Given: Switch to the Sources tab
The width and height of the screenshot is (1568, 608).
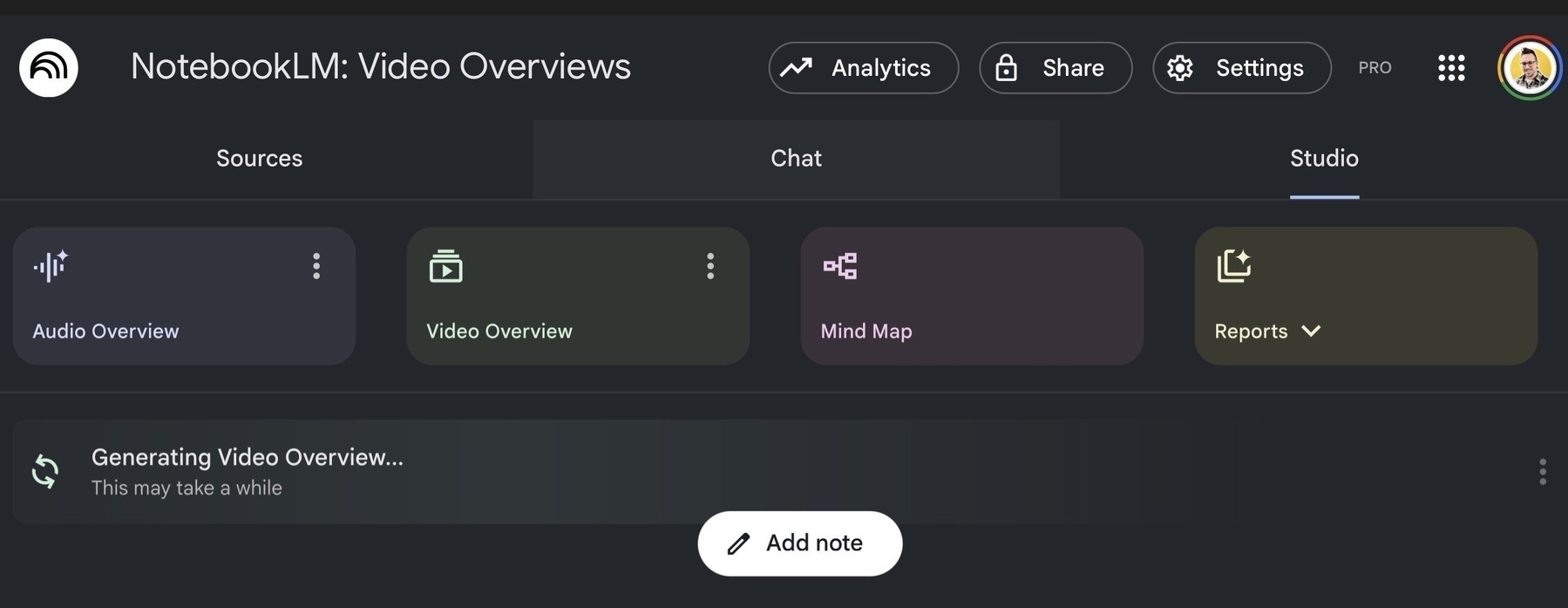Looking at the screenshot, I should (259, 158).
